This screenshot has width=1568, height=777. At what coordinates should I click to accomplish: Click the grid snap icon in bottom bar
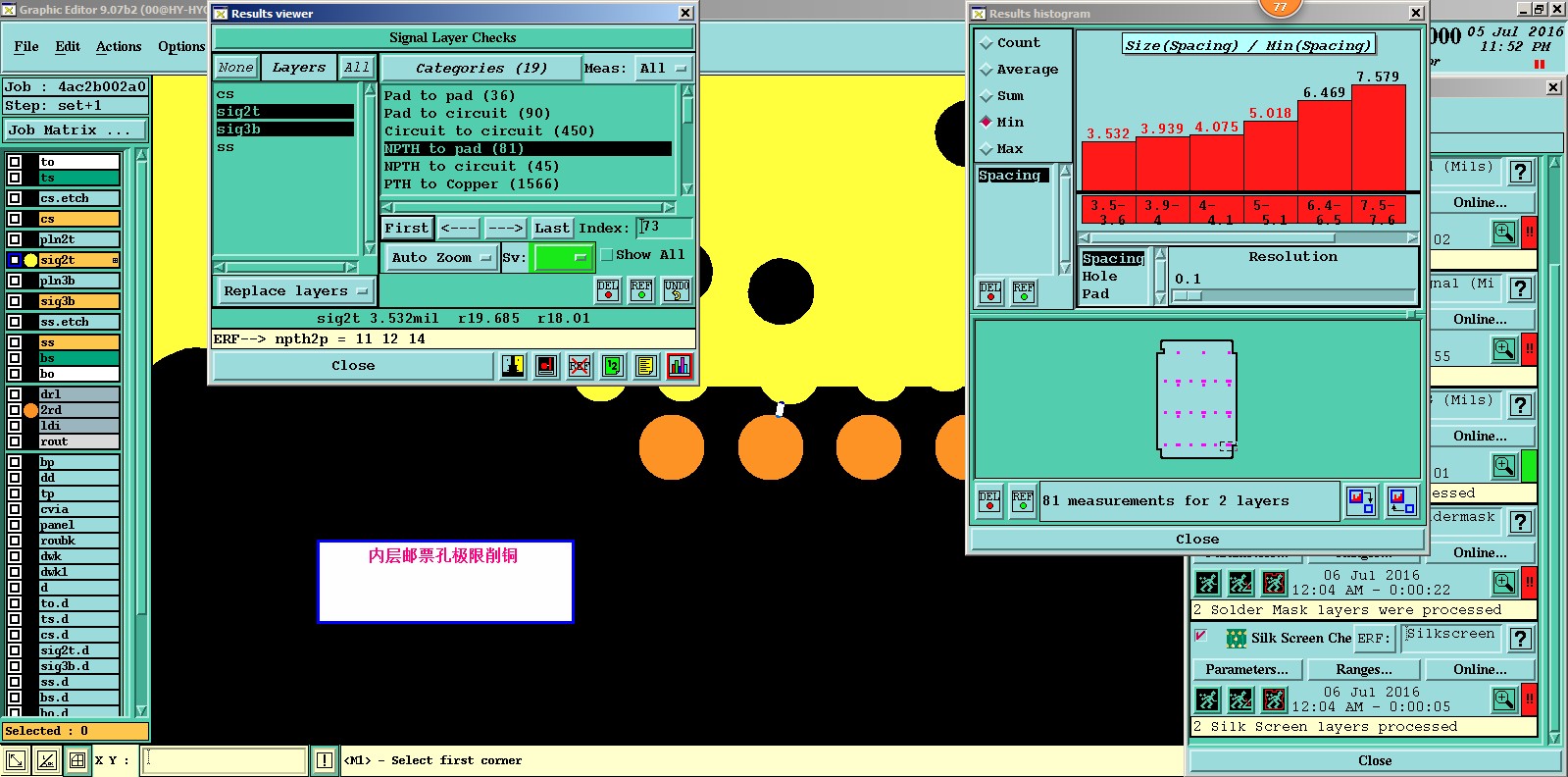pyautogui.click(x=77, y=760)
